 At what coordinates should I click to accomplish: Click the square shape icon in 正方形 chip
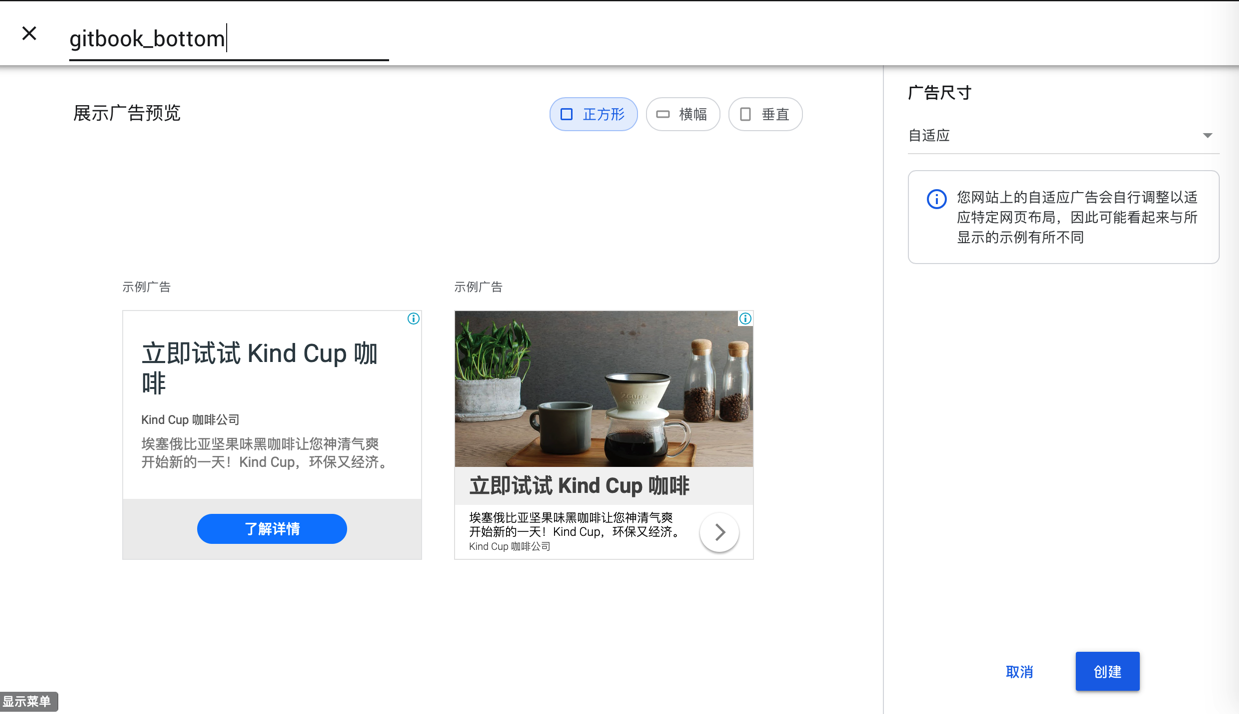click(567, 115)
